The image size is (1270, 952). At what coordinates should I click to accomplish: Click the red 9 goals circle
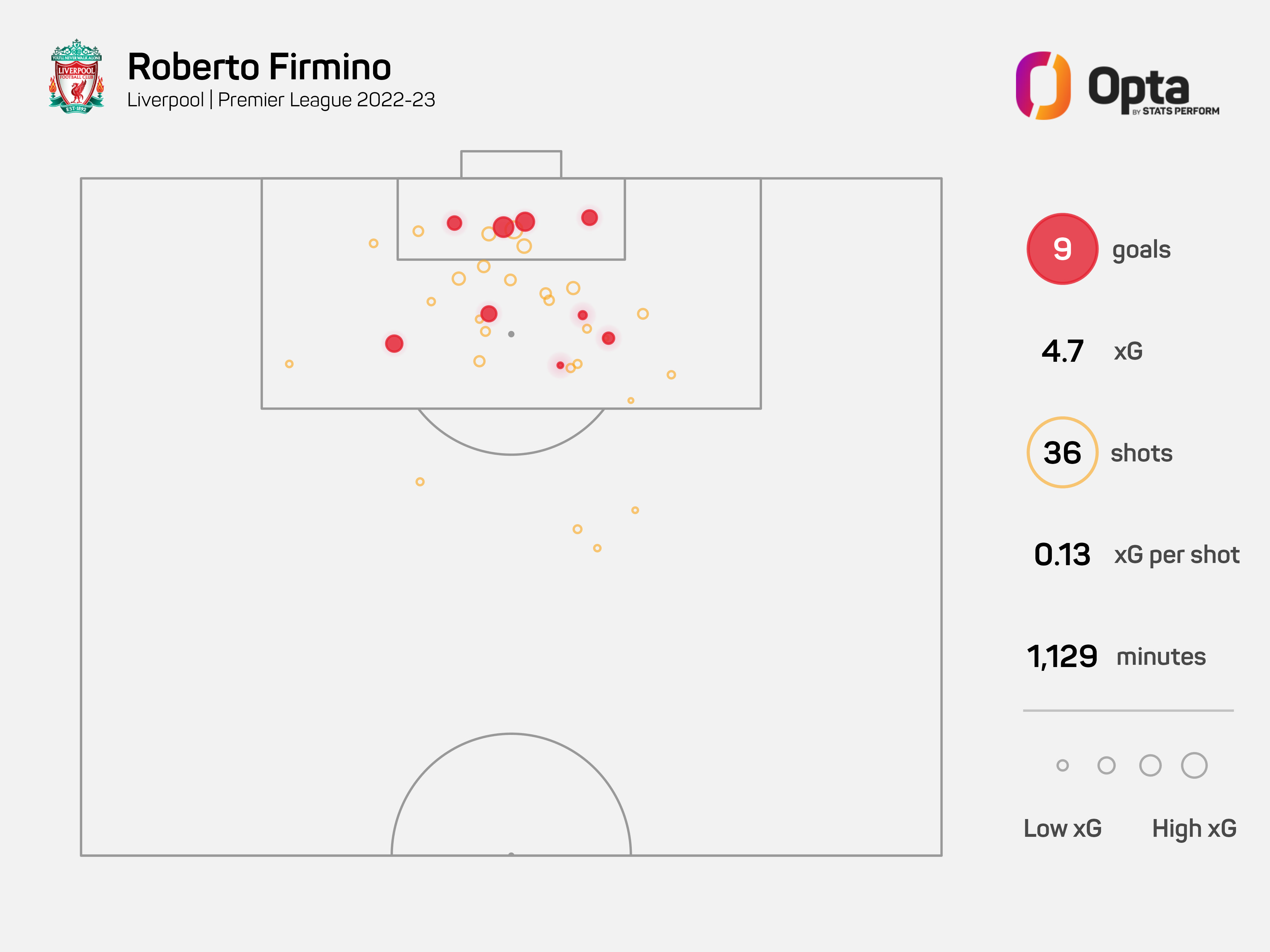[1062, 249]
